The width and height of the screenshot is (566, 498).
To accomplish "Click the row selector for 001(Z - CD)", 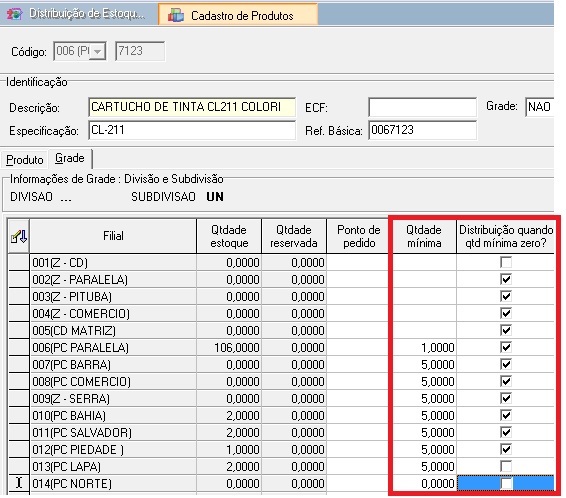I will pyautogui.click(x=19, y=262).
